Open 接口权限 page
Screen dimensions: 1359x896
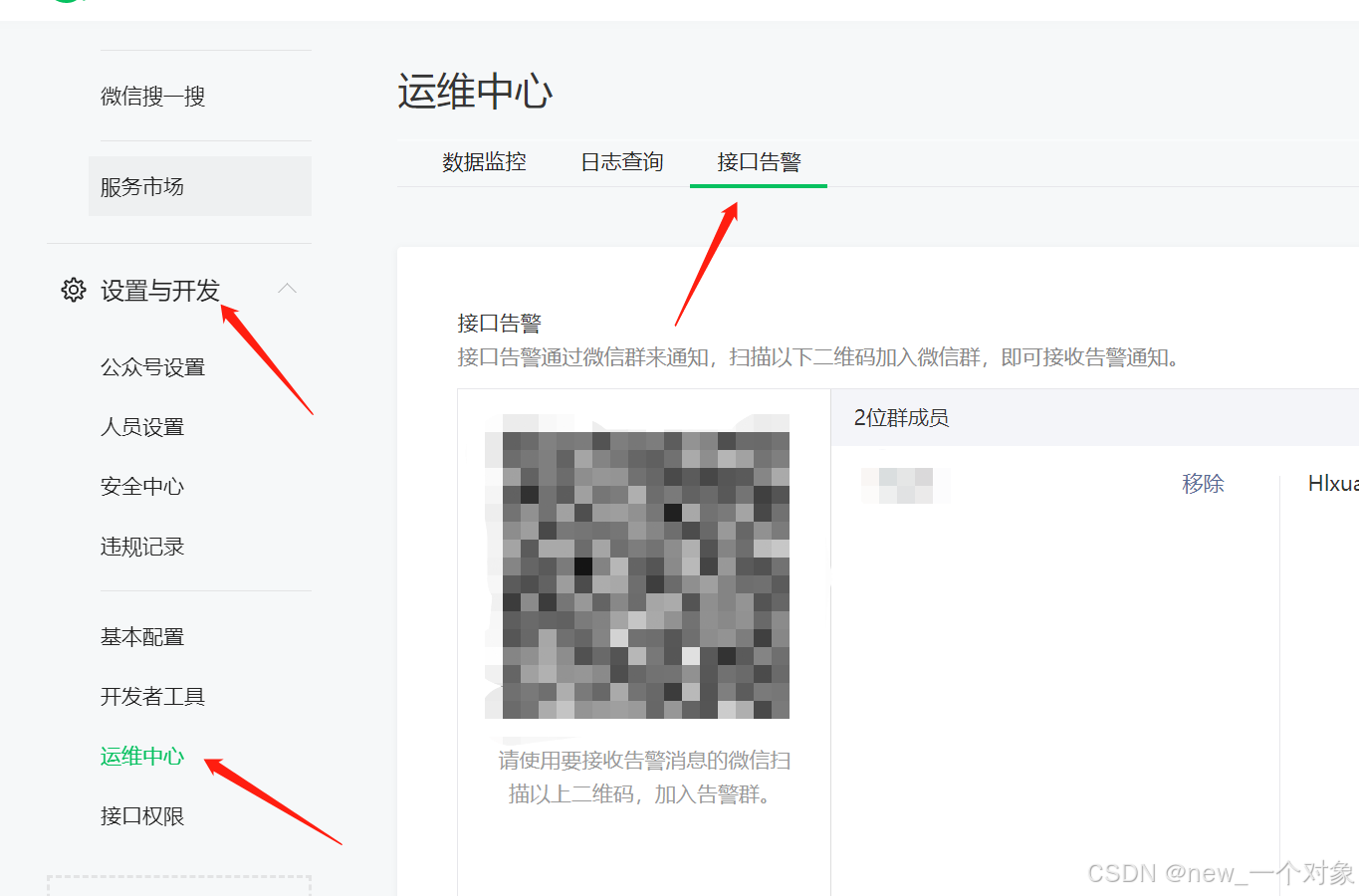[x=142, y=816]
